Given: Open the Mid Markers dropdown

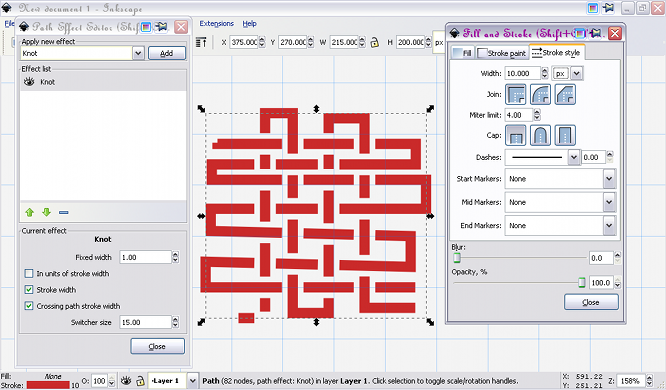Looking at the screenshot, I should pos(609,202).
